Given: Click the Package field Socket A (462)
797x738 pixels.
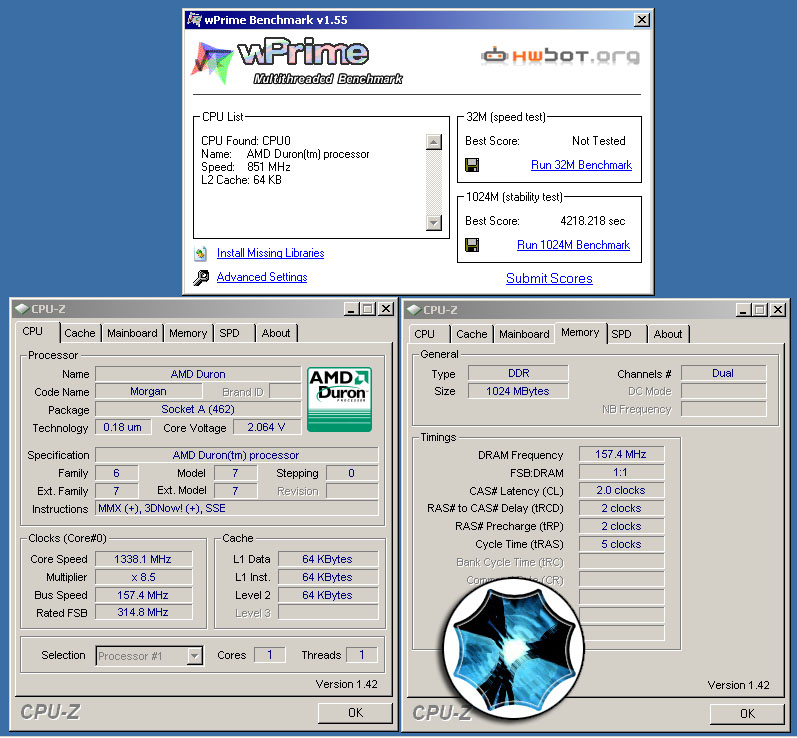Looking at the screenshot, I should [198, 409].
